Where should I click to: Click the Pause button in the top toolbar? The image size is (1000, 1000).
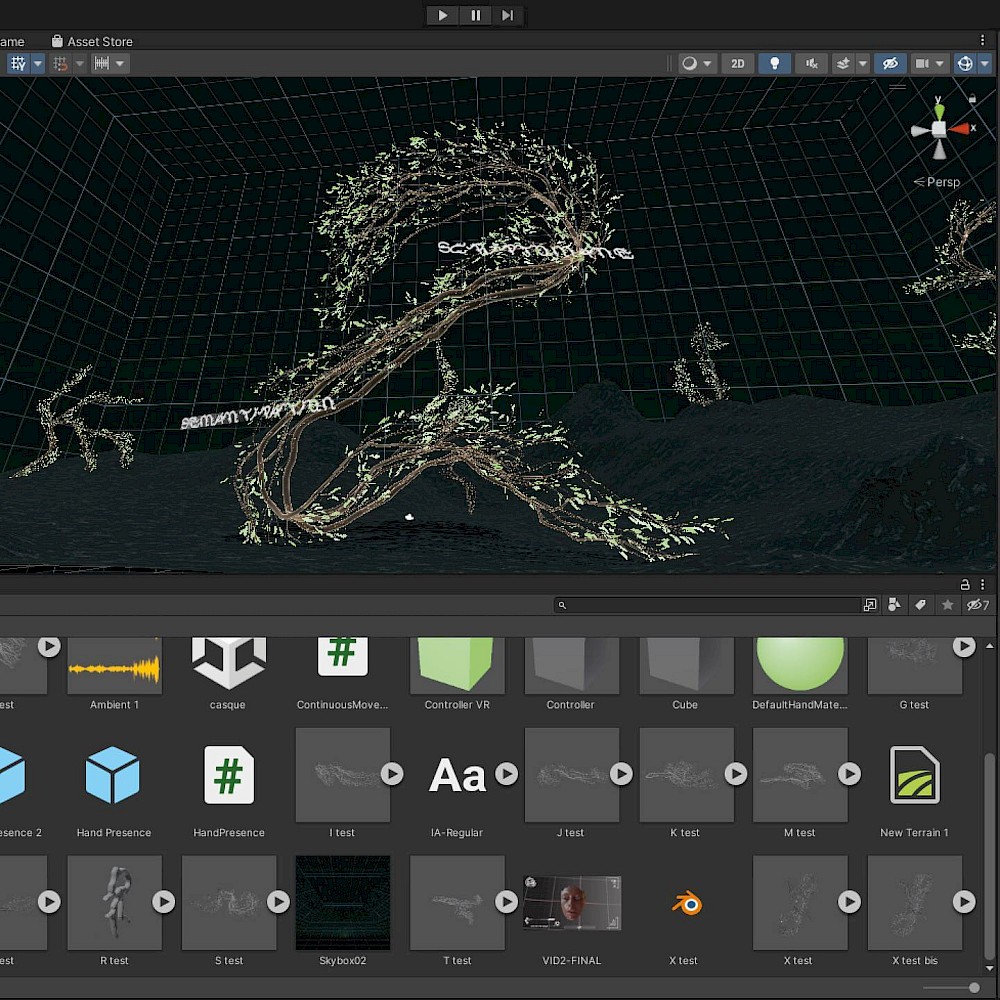[476, 15]
